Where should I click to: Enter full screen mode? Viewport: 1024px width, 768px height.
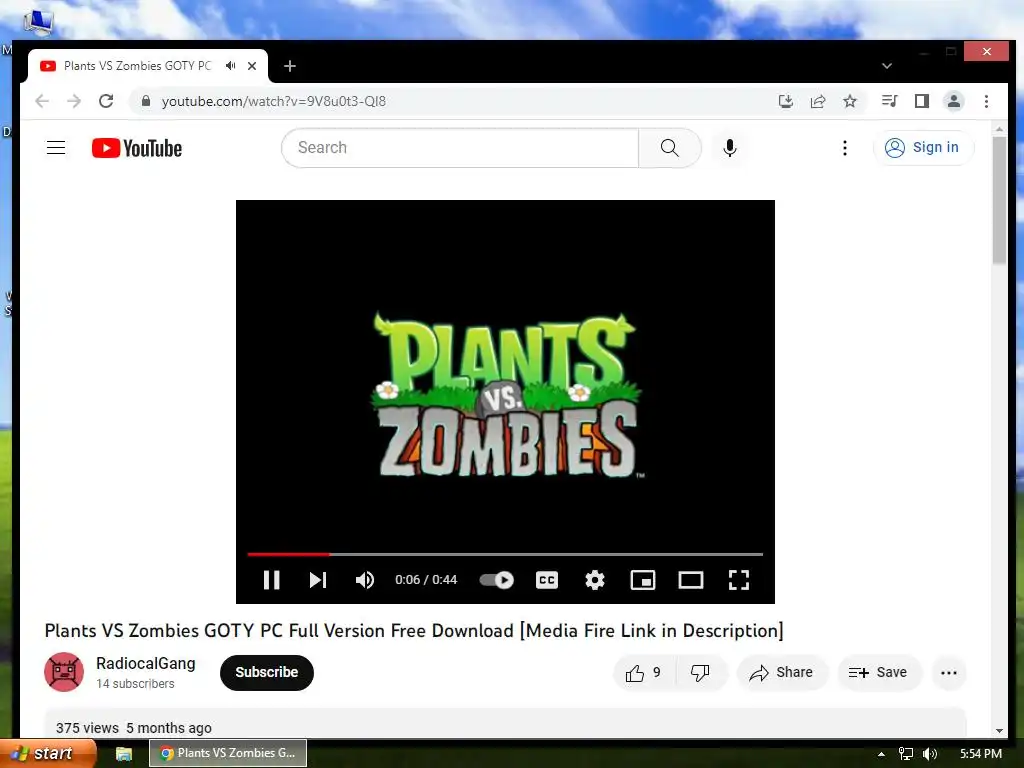point(739,580)
